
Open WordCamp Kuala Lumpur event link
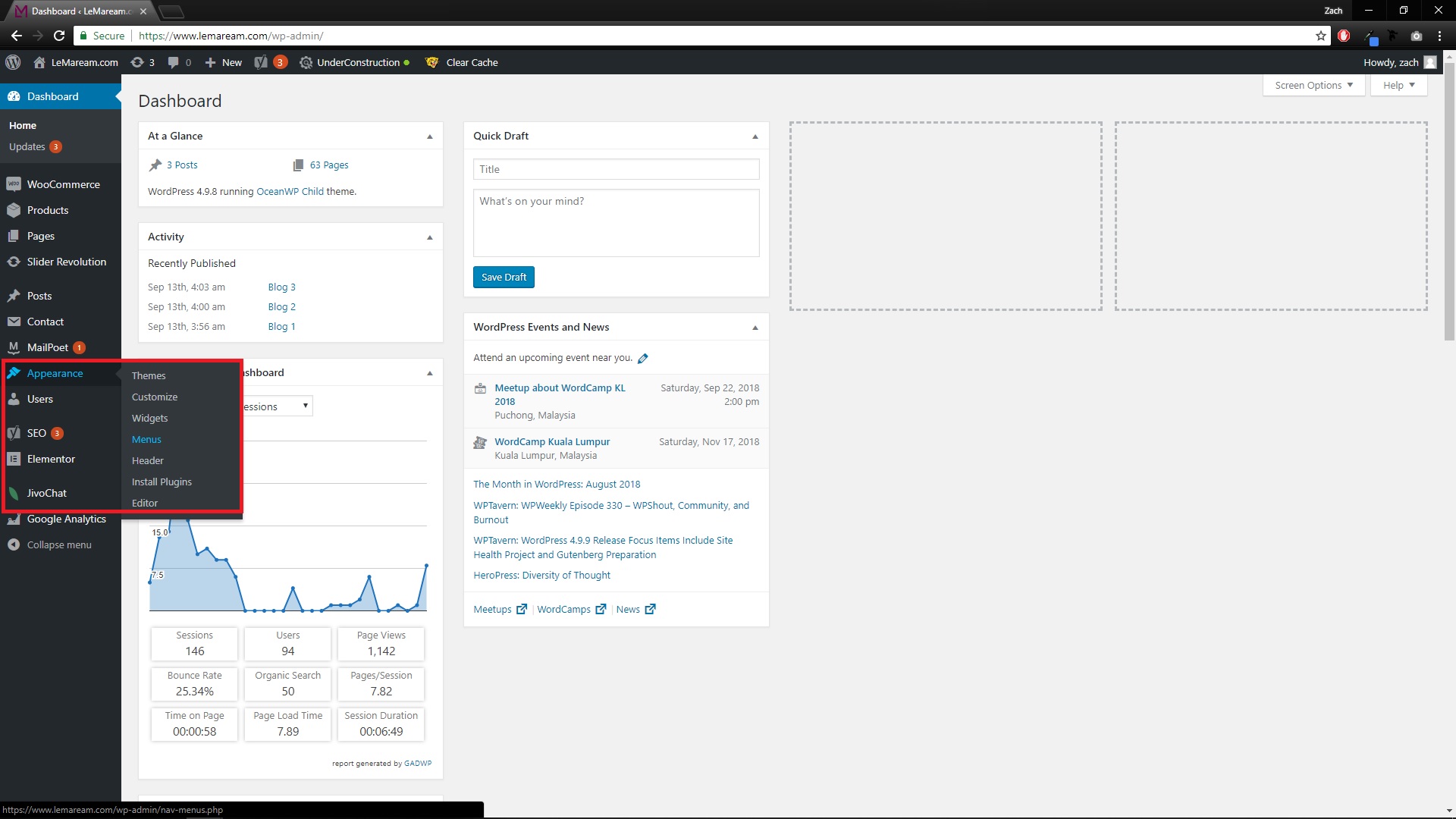click(x=552, y=441)
